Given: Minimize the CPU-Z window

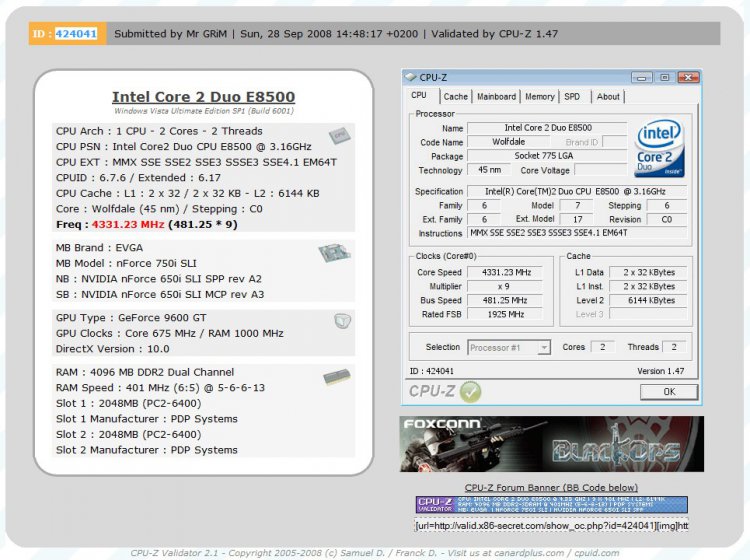Looking at the screenshot, I should pos(641,77).
